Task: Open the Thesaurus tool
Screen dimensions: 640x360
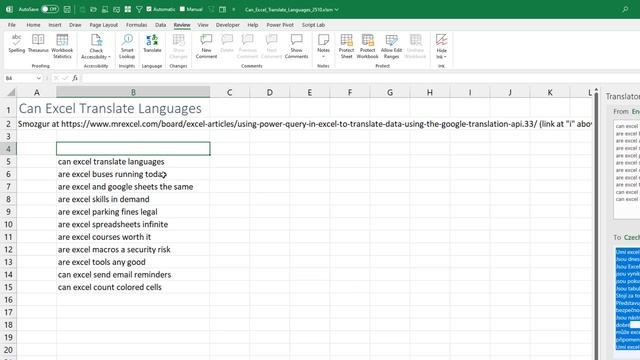Action: tap(38, 43)
